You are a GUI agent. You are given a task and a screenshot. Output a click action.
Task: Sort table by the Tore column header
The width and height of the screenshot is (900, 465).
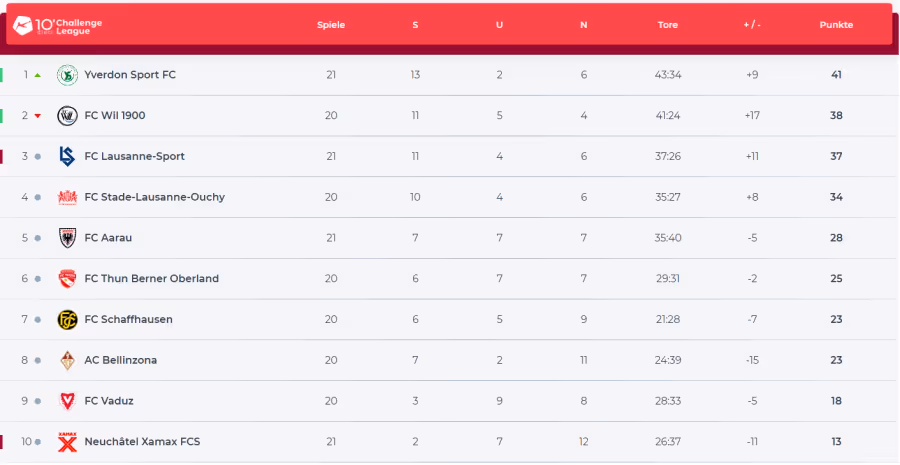[668, 25]
